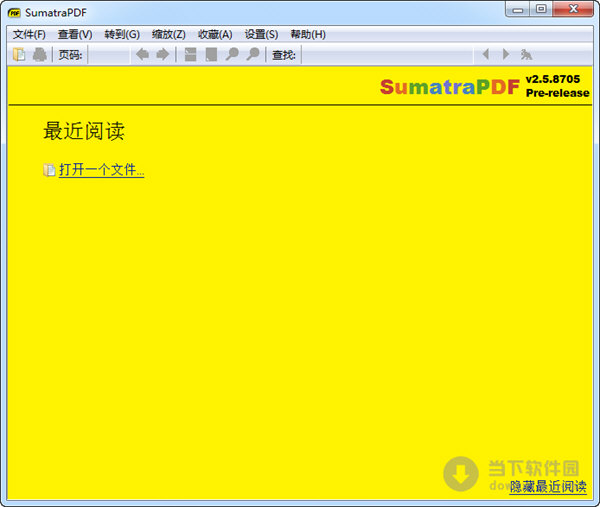Open the 设置(S) menu
Image resolution: width=600 pixels, height=507 pixels.
click(261, 34)
